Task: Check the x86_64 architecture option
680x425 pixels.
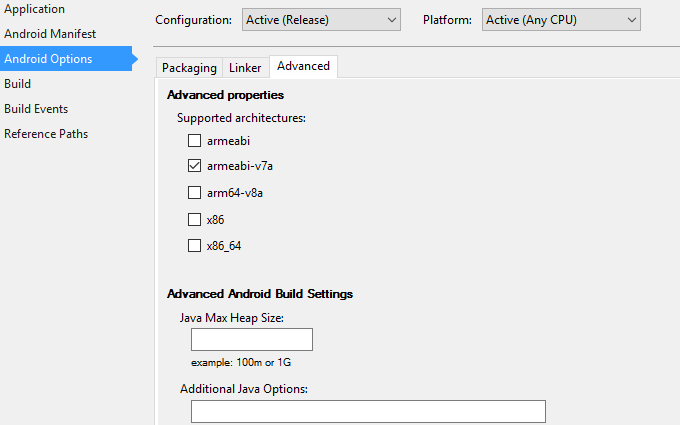Action: (194, 245)
